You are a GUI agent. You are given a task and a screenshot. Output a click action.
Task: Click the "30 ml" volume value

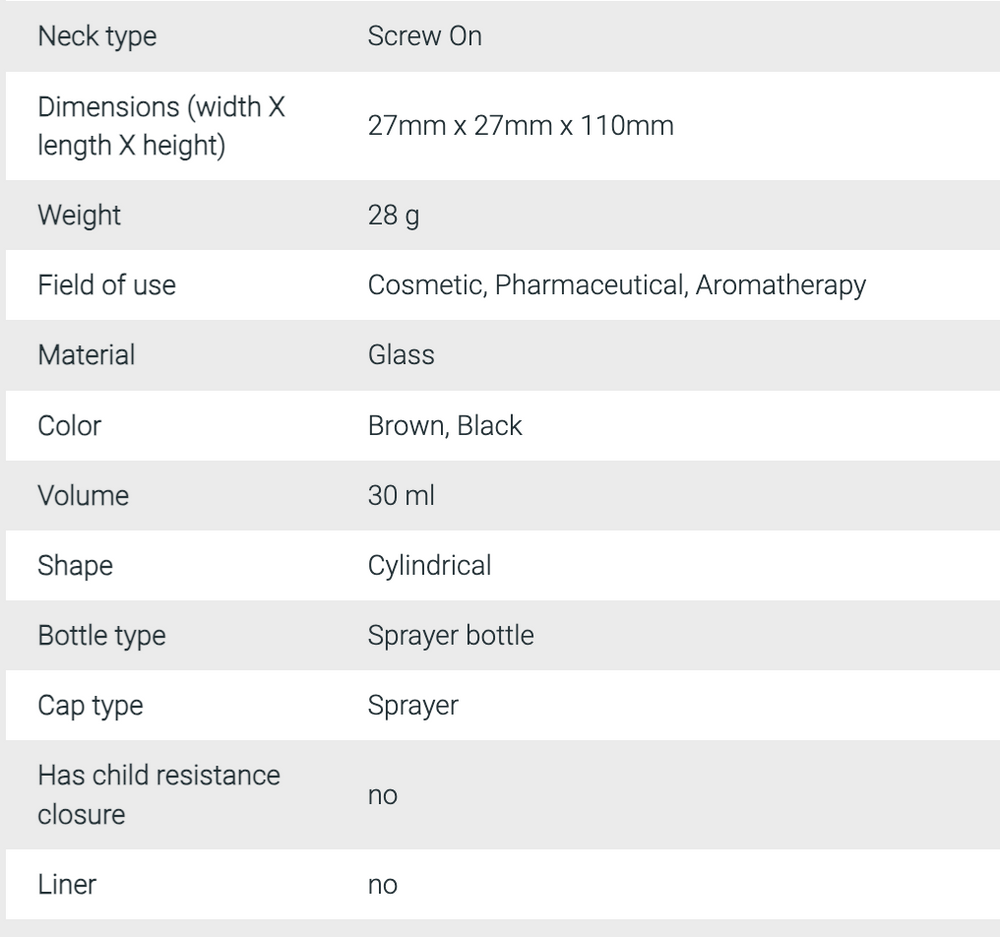pyautogui.click(x=401, y=495)
